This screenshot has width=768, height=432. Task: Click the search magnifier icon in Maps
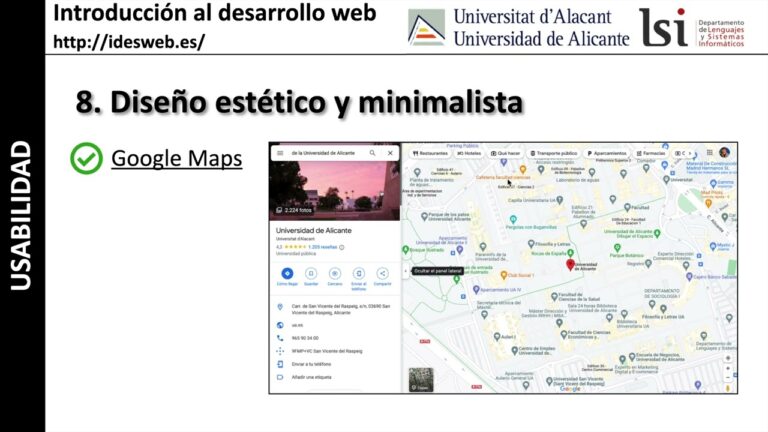point(372,153)
